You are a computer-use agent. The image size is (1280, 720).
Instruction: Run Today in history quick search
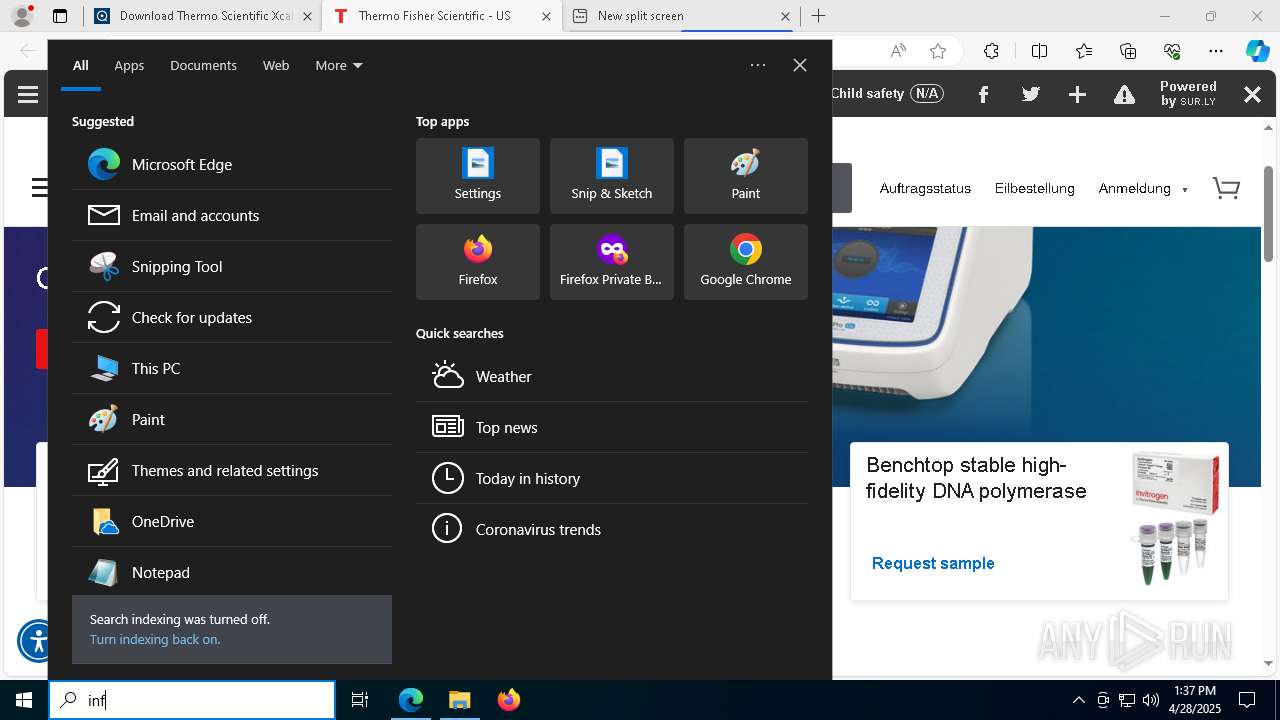612,478
